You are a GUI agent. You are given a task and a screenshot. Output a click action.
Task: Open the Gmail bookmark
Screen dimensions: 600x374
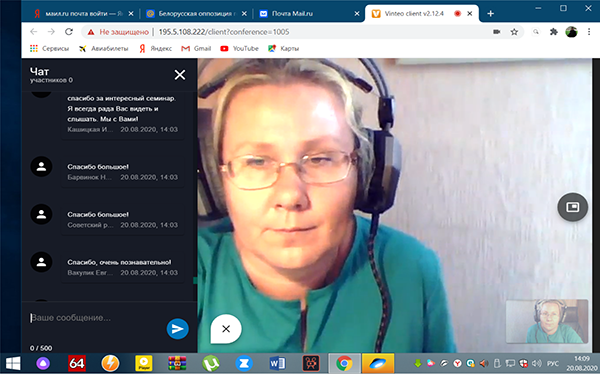pos(196,49)
